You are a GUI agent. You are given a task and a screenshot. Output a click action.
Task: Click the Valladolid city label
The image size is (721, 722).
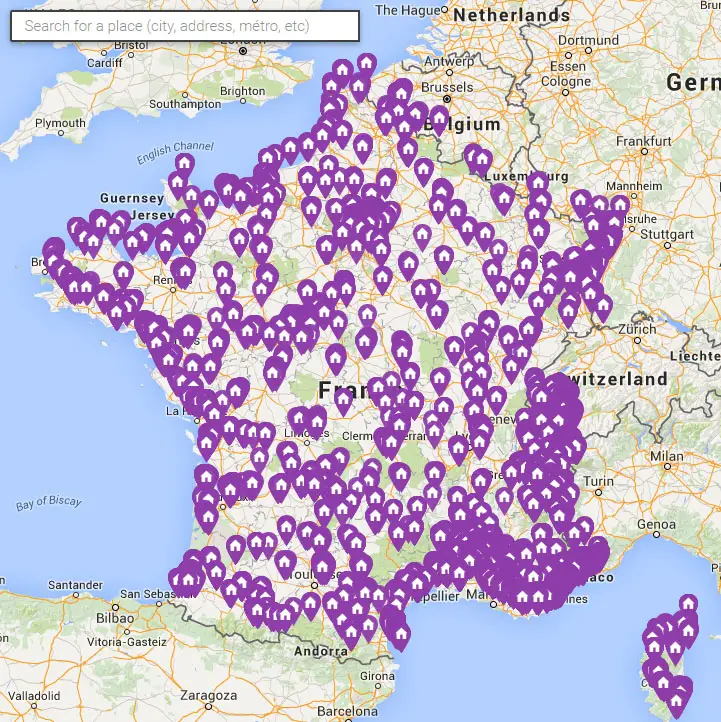pyautogui.click(x=34, y=695)
